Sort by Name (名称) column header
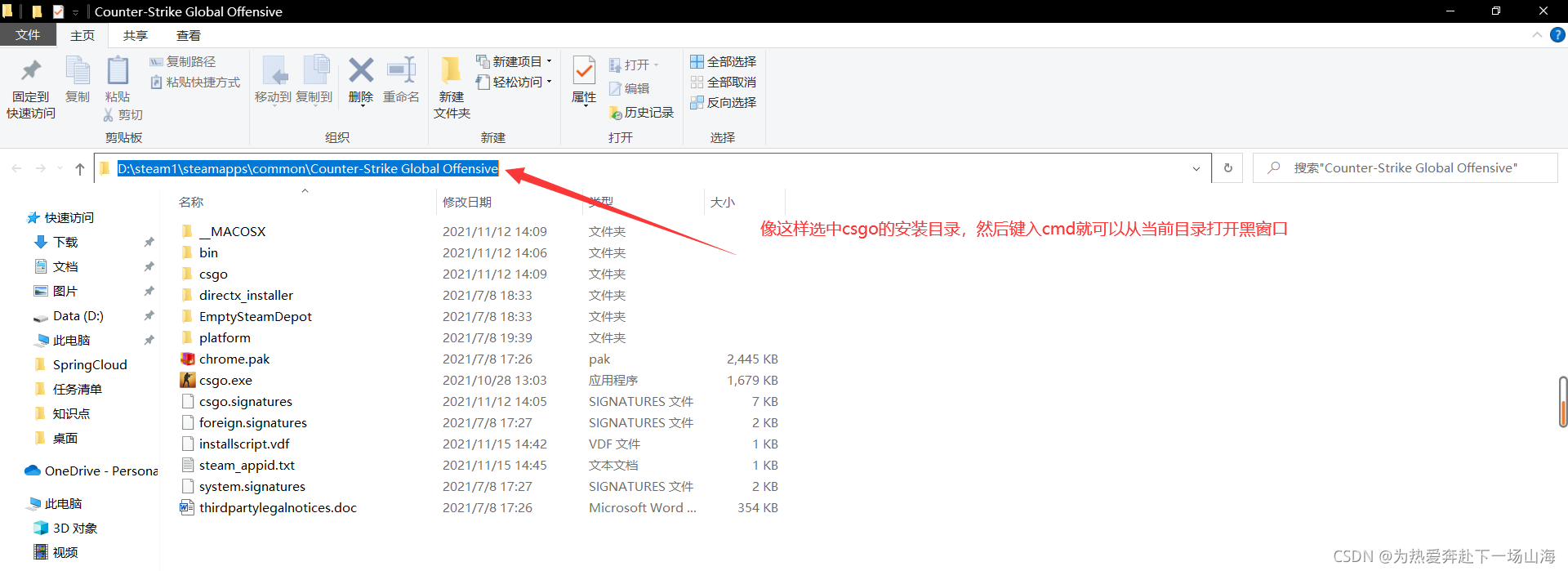Image resolution: width=1568 pixels, height=571 pixels. (x=191, y=202)
